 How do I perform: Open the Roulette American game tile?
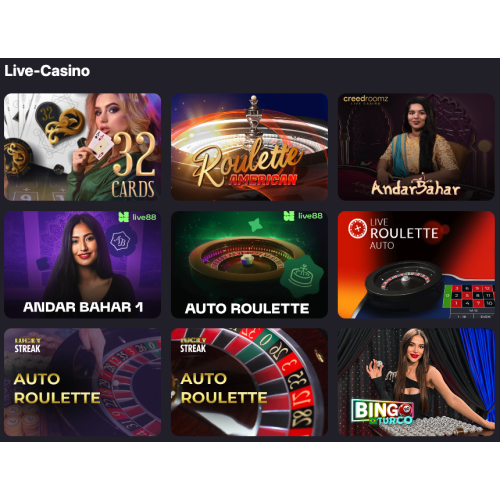tap(249, 147)
